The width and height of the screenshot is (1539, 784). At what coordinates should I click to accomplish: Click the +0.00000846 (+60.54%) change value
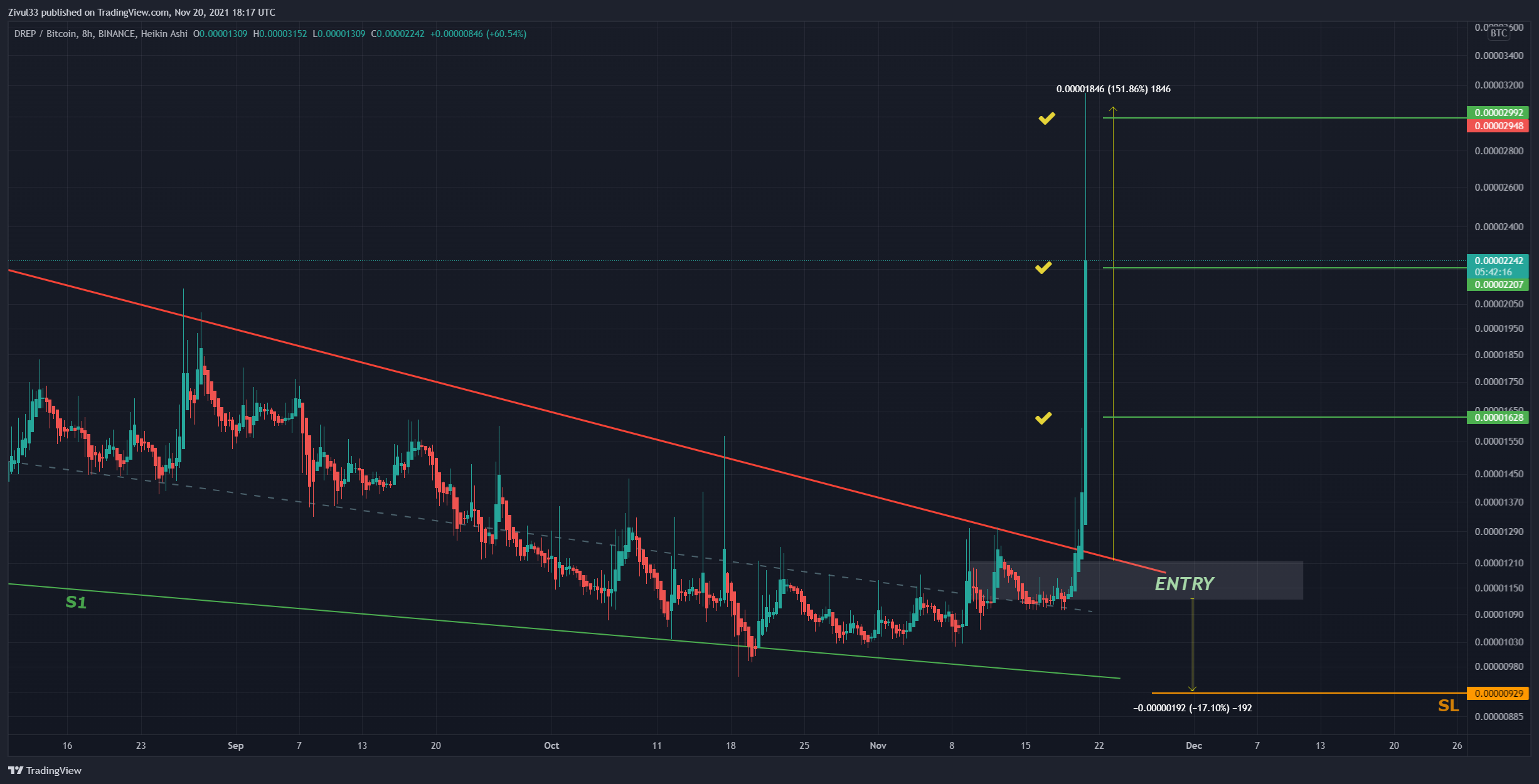[478, 34]
